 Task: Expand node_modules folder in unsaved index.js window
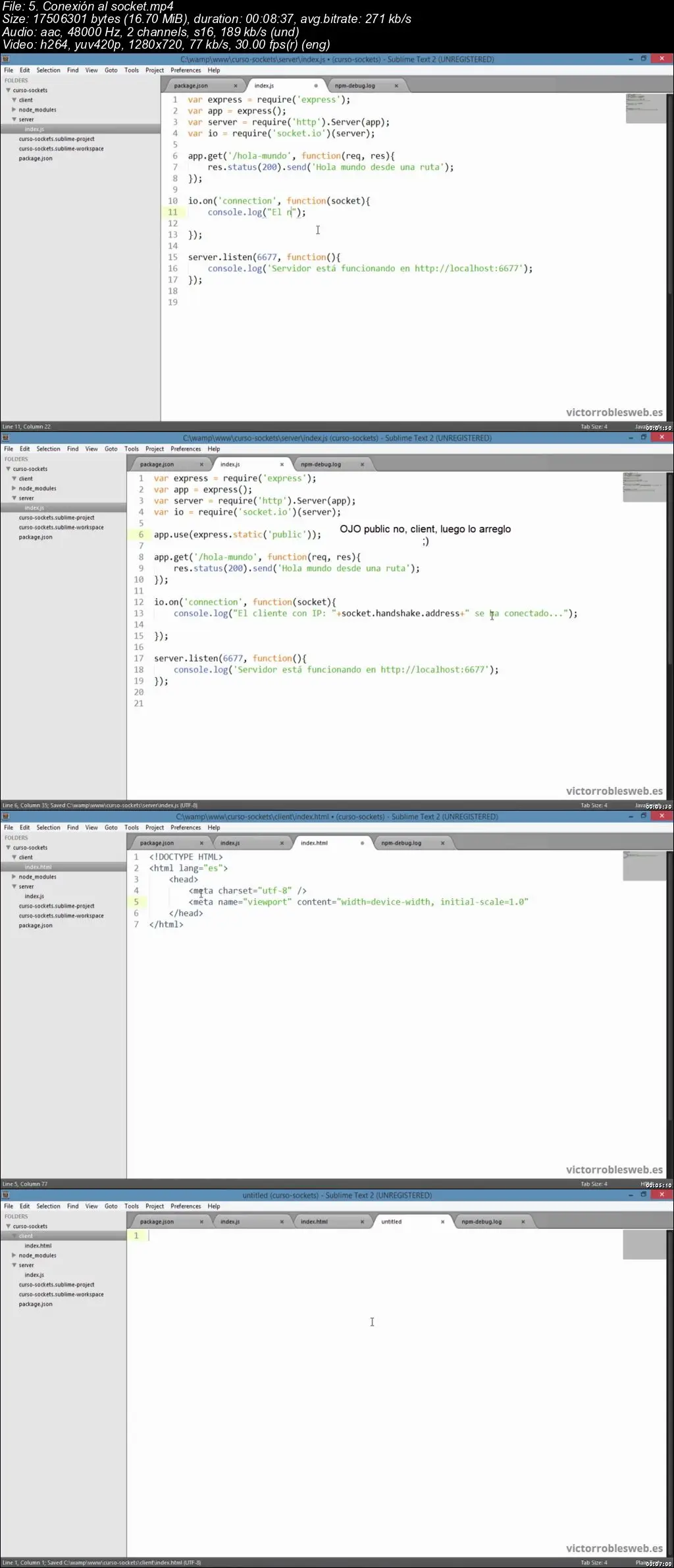click(x=14, y=110)
